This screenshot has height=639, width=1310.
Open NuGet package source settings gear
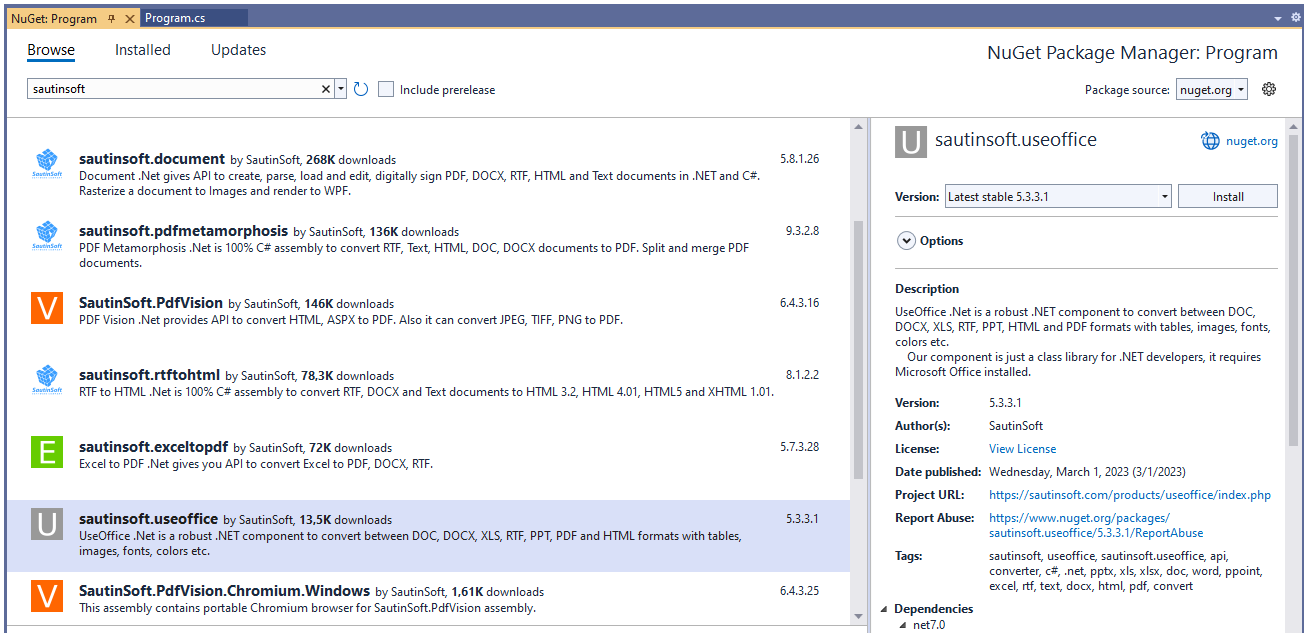click(1268, 88)
